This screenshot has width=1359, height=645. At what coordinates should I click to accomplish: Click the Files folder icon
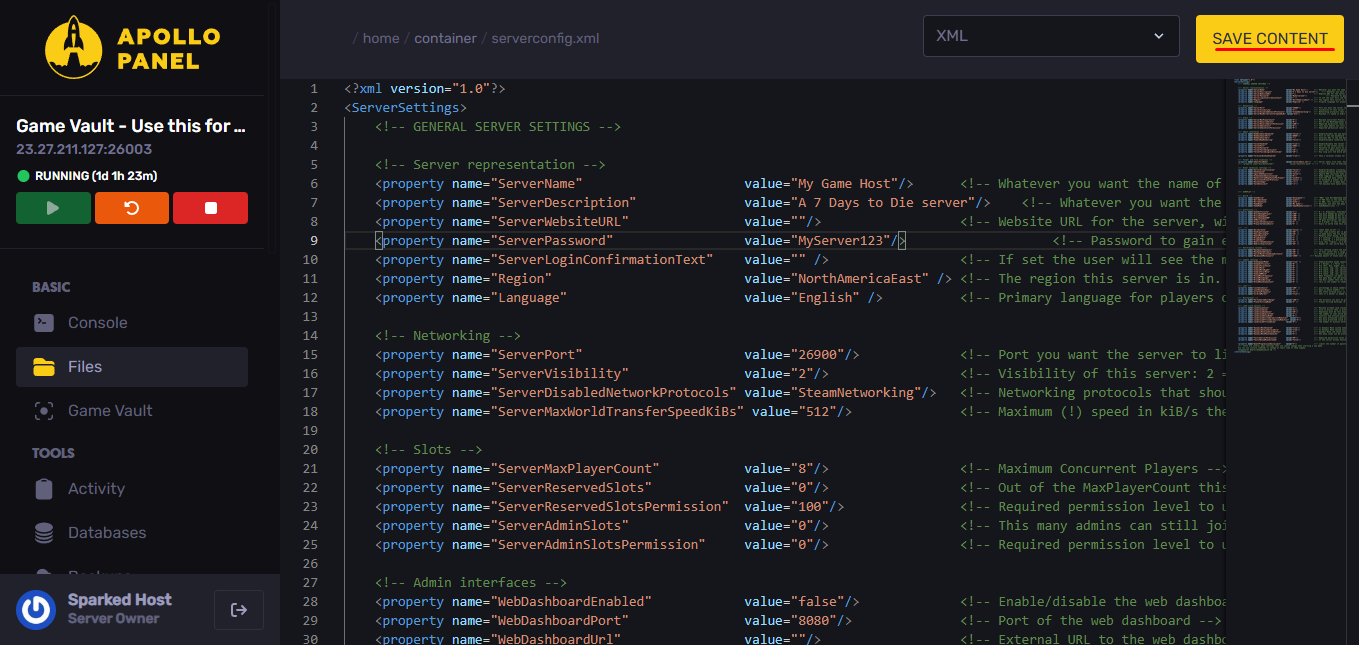point(44,367)
